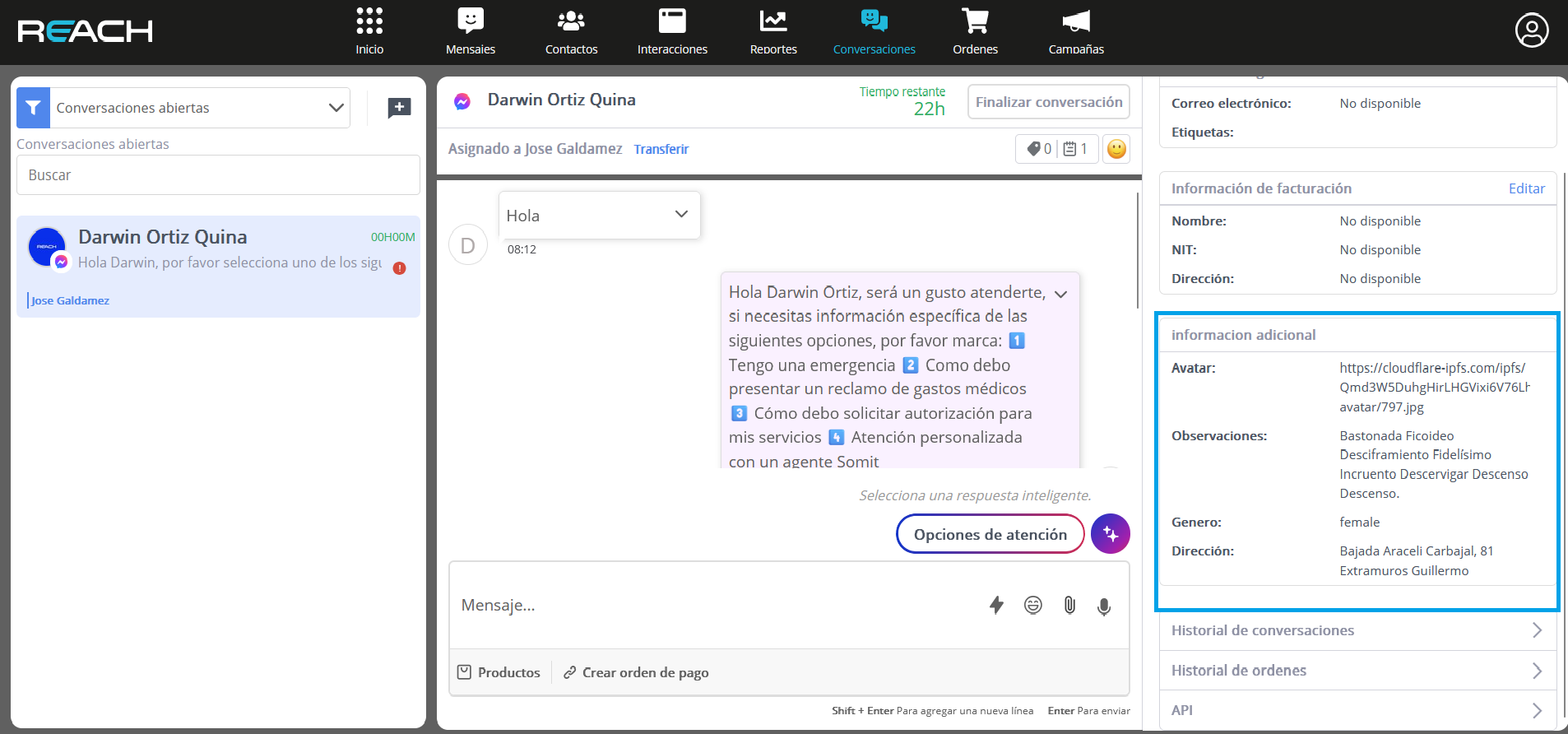
Task: Click Editar in Información de facturación
Action: tap(1527, 188)
